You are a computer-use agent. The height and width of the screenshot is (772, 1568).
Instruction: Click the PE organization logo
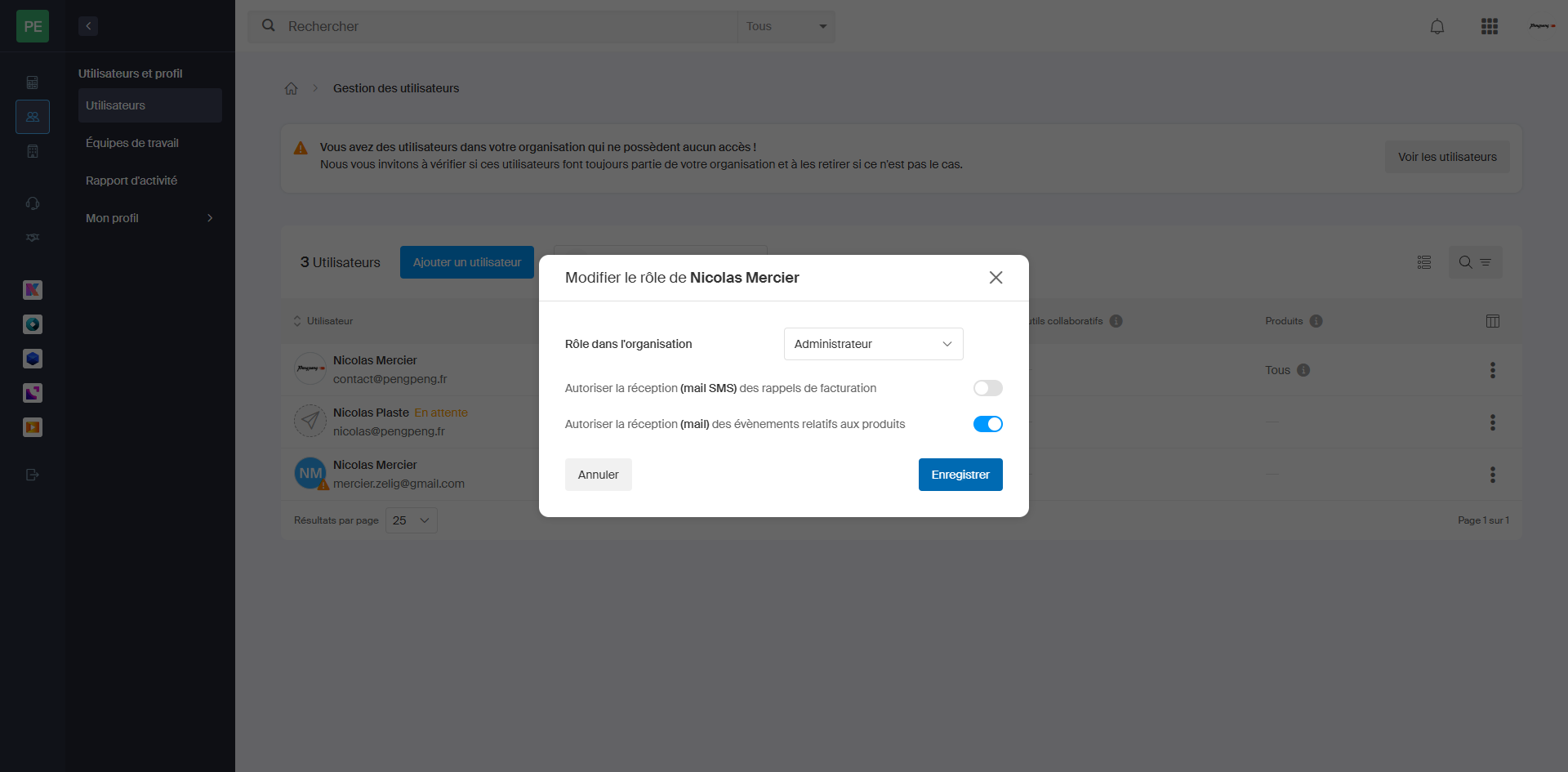click(x=33, y=26)
